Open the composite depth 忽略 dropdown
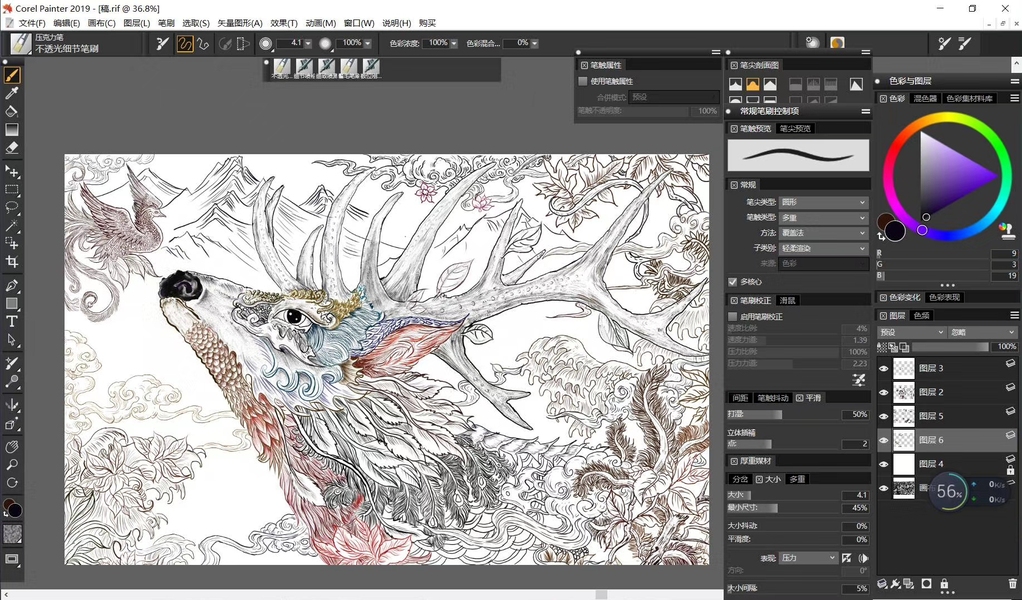The width and height of the screenshot is (1022, 600). [x=981, y=332]
